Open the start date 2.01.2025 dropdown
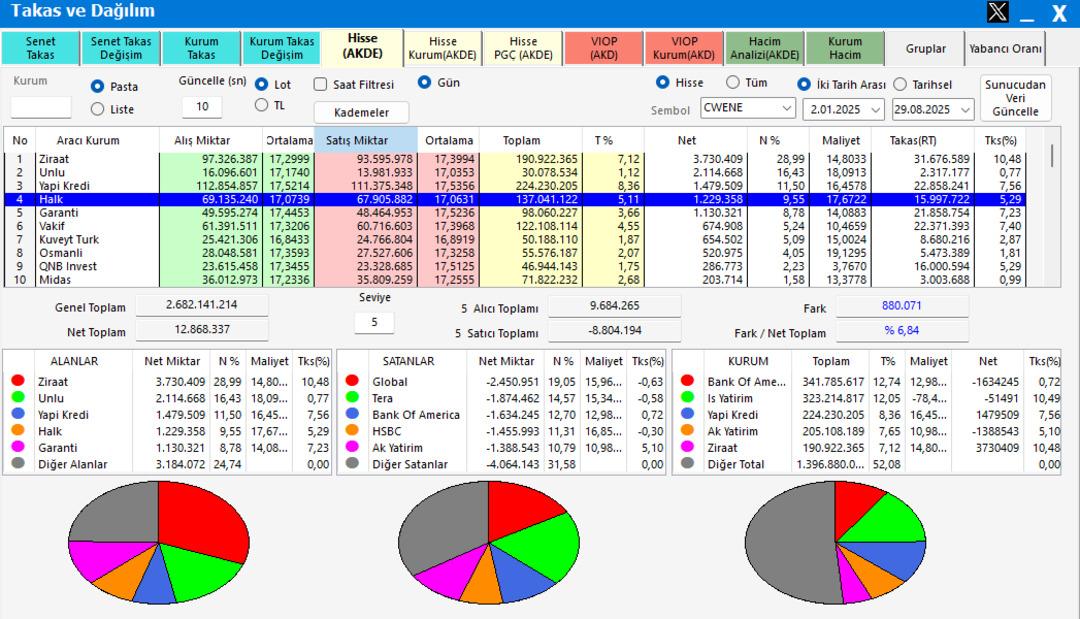The image size is (1080, 619). (x=875, y=109)
